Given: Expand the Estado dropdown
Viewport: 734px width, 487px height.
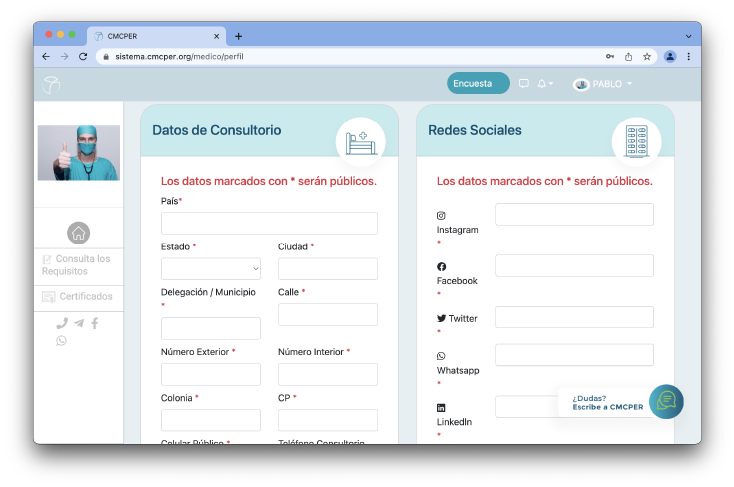Looking at the screenshot, I should [x=210, y=268].
